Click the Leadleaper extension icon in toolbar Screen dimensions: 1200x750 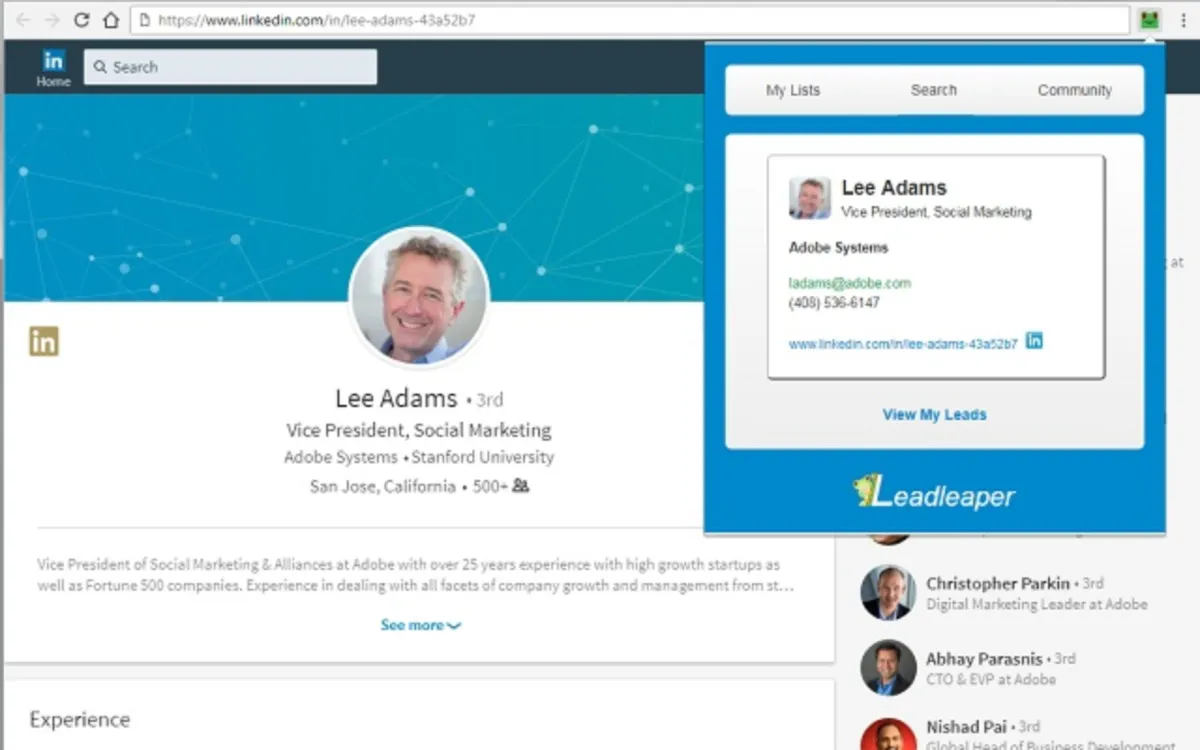(x=1150, y=19)
